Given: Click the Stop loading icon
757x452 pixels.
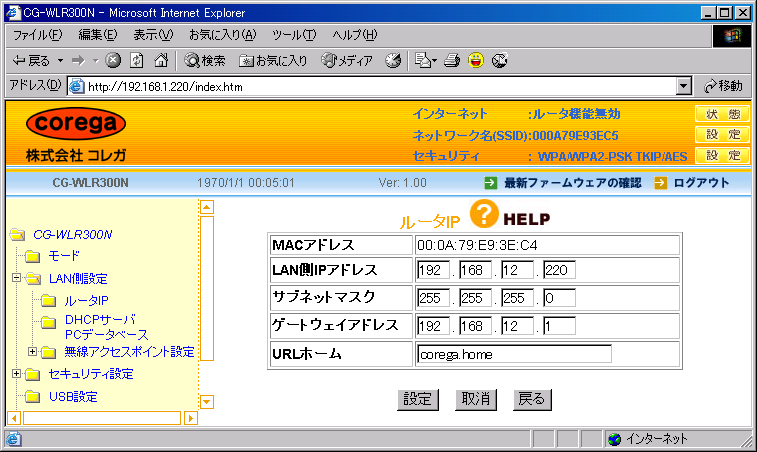Looking at the screenshot, I should [x=113, y=60].
